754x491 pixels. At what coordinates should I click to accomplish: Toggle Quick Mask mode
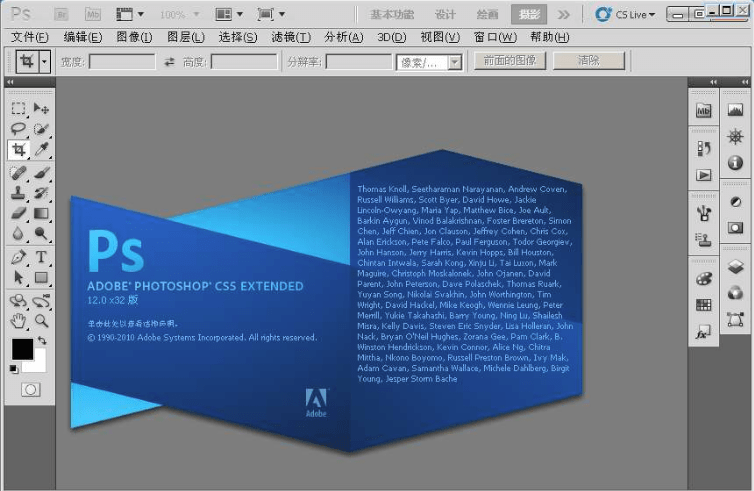30,388
